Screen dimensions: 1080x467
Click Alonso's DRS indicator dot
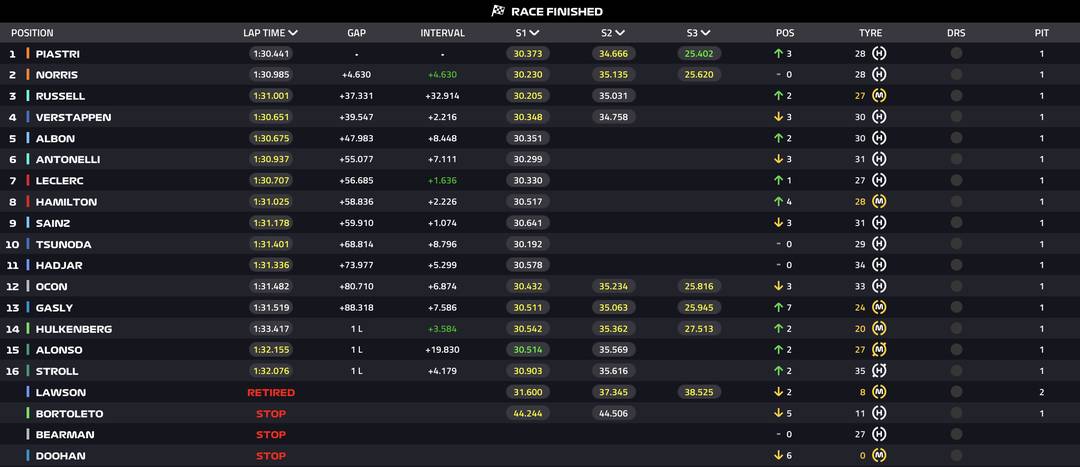pos(956,350)
